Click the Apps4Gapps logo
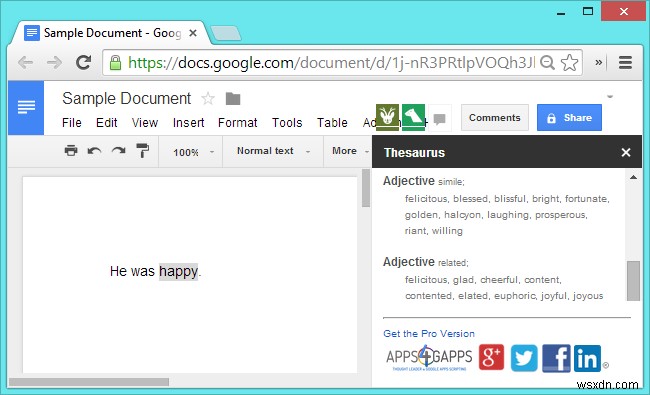 429,358
